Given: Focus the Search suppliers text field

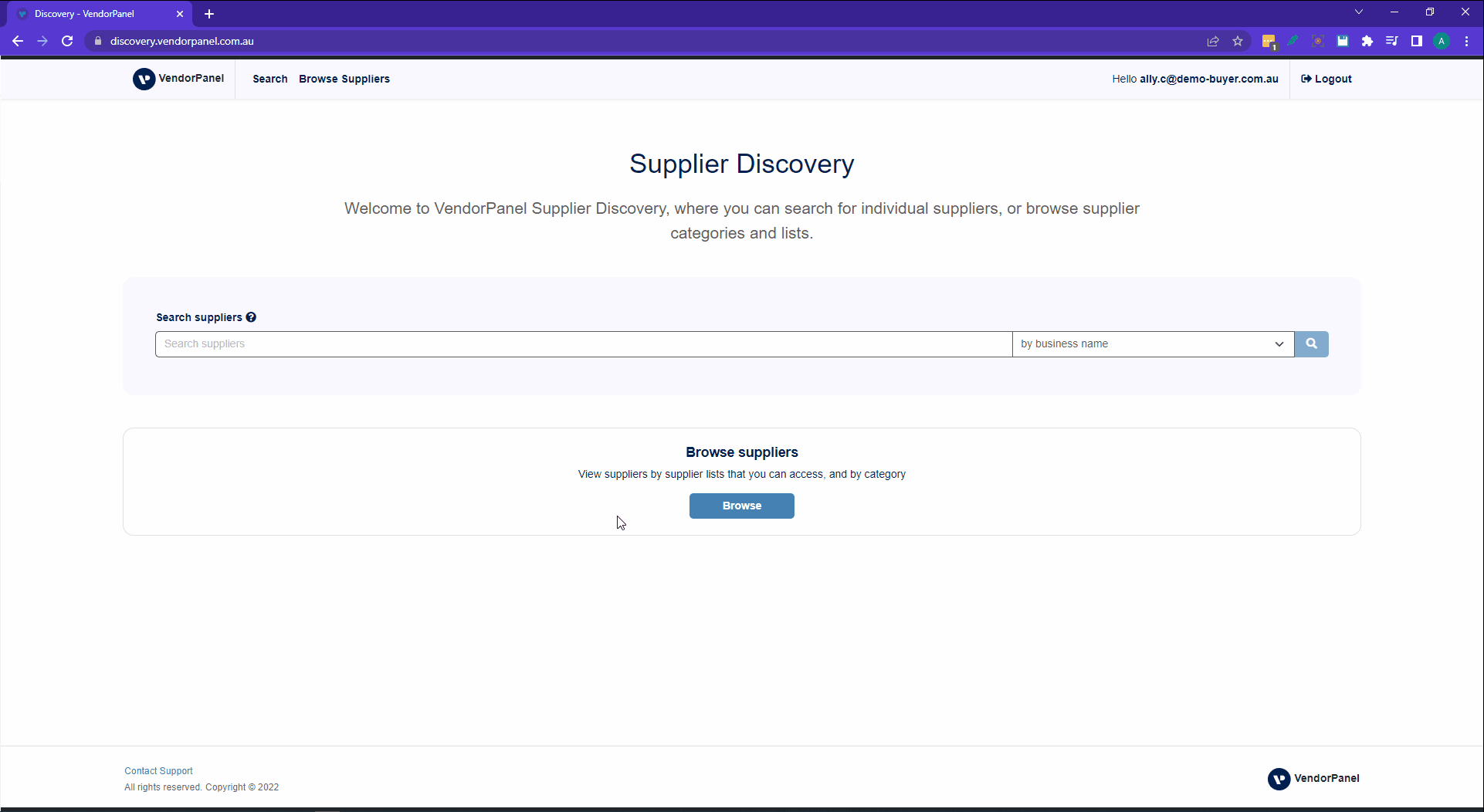Looking at the screenshot, I should (x=584, y=344).
